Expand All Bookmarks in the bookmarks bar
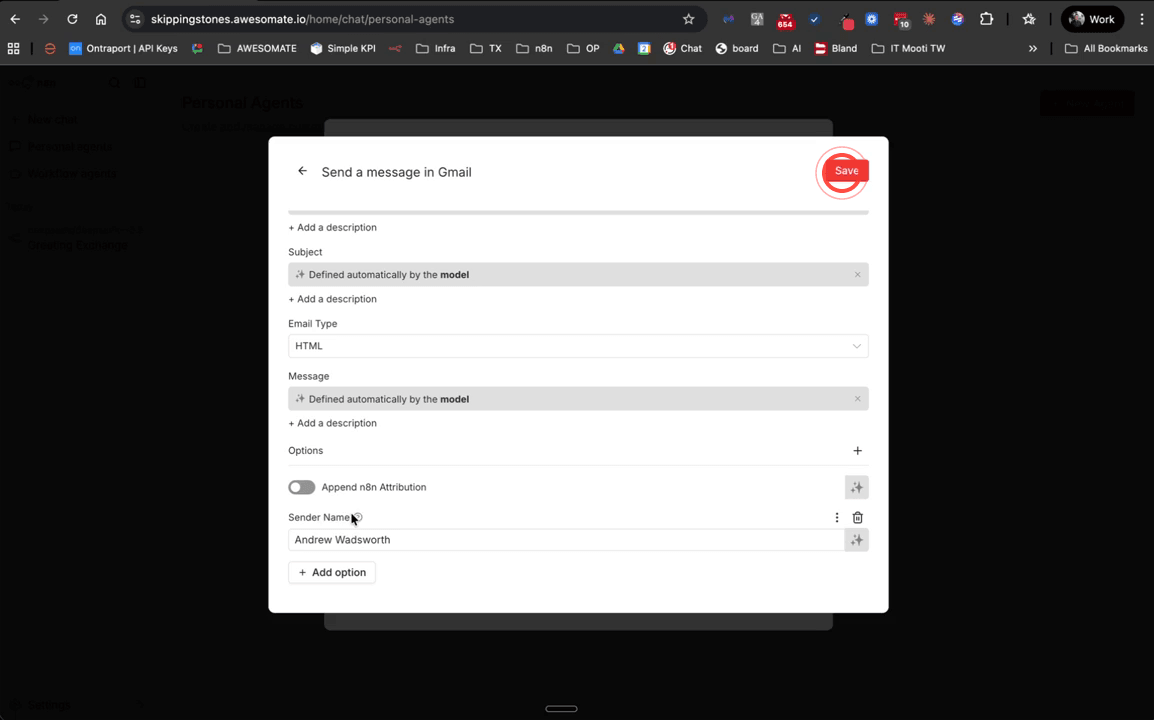 click(1105, 48)
